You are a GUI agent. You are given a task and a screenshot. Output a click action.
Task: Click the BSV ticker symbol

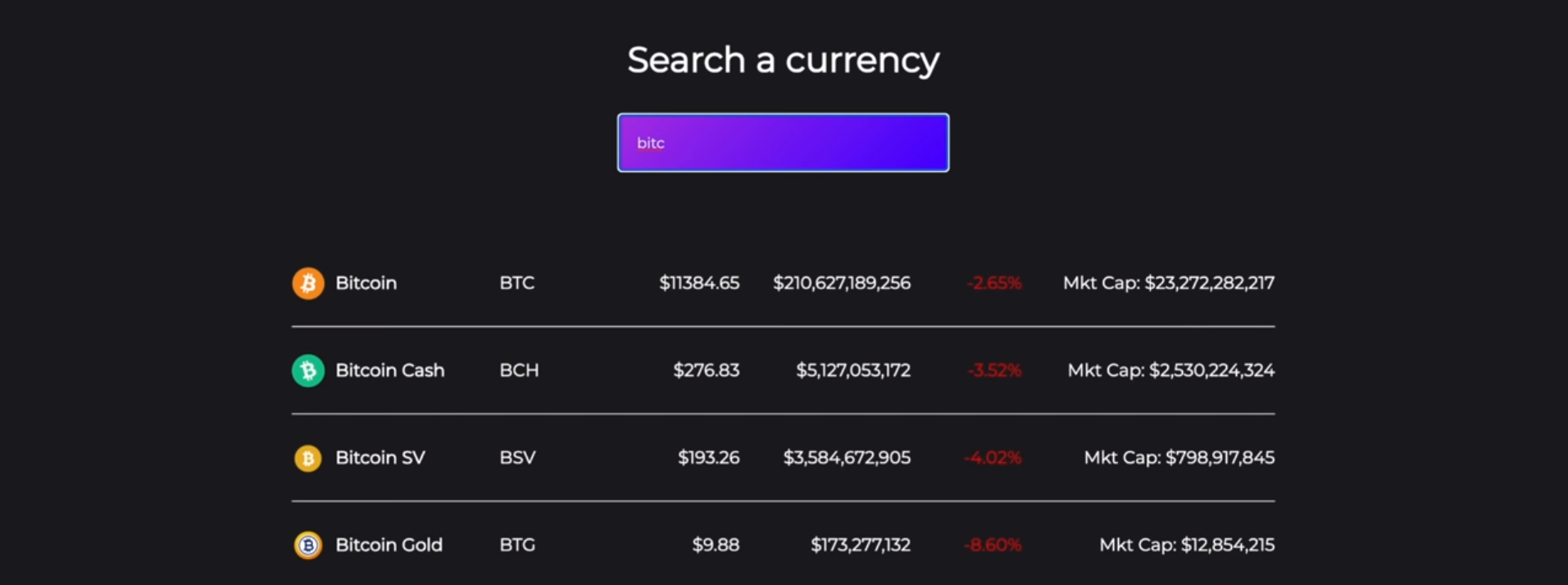coord(516,458)
